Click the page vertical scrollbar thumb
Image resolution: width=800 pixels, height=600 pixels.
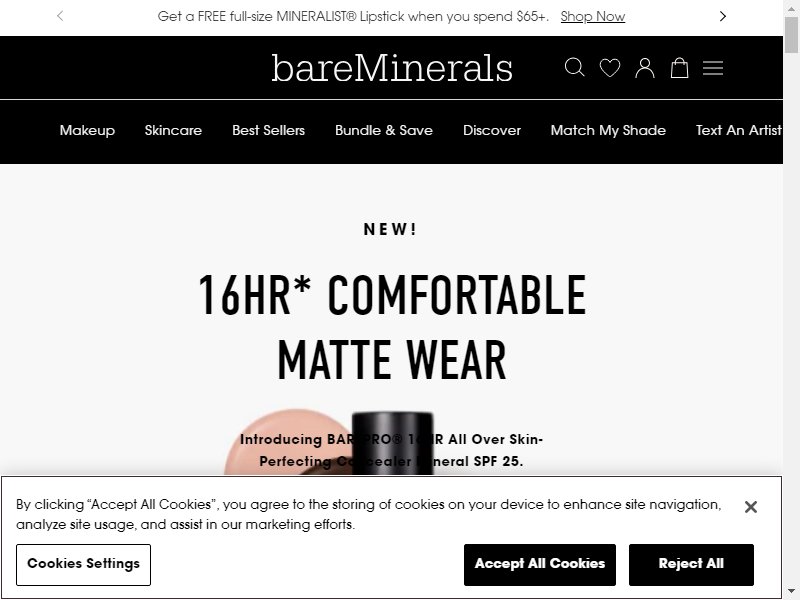click(791, 35)
